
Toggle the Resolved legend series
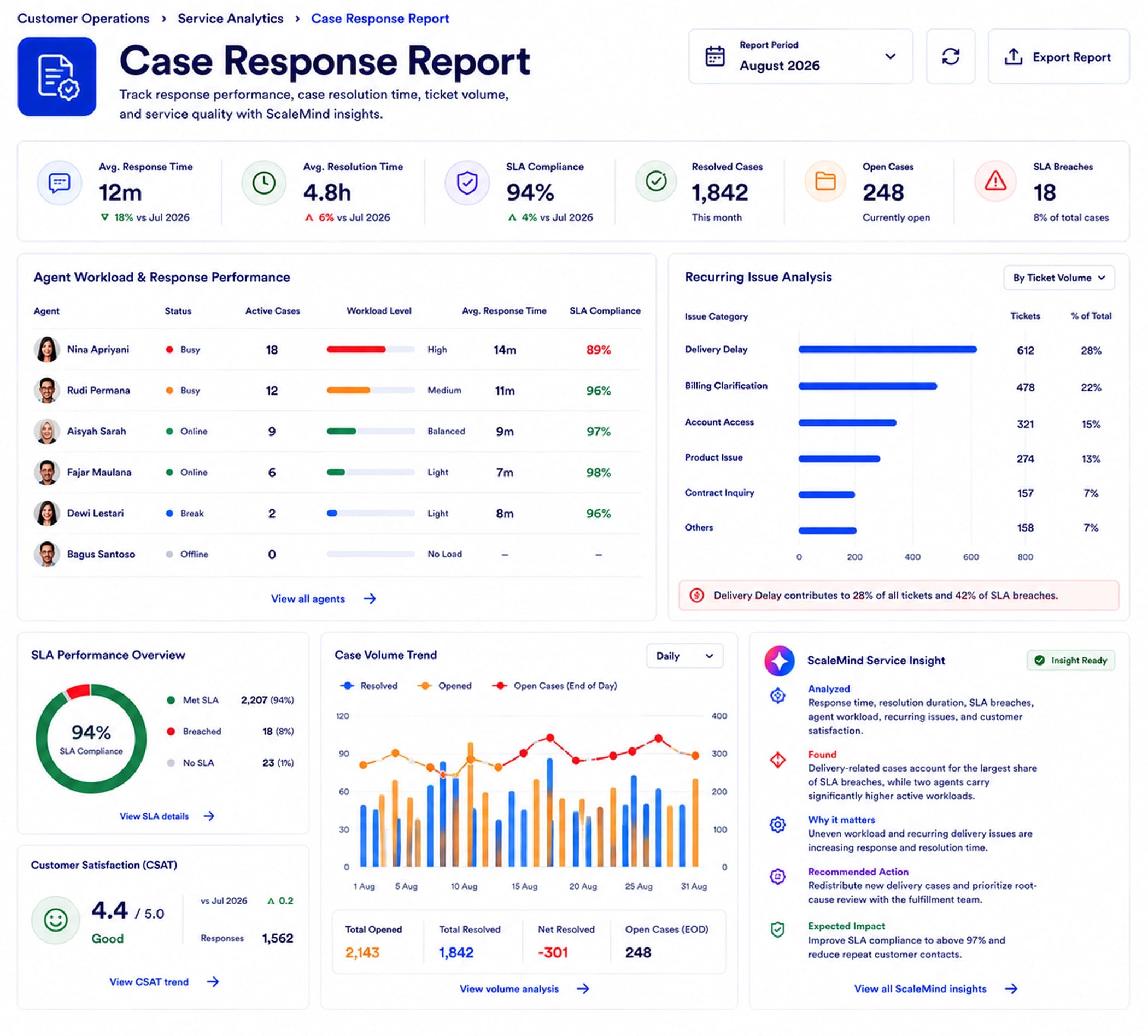point(368,686)
